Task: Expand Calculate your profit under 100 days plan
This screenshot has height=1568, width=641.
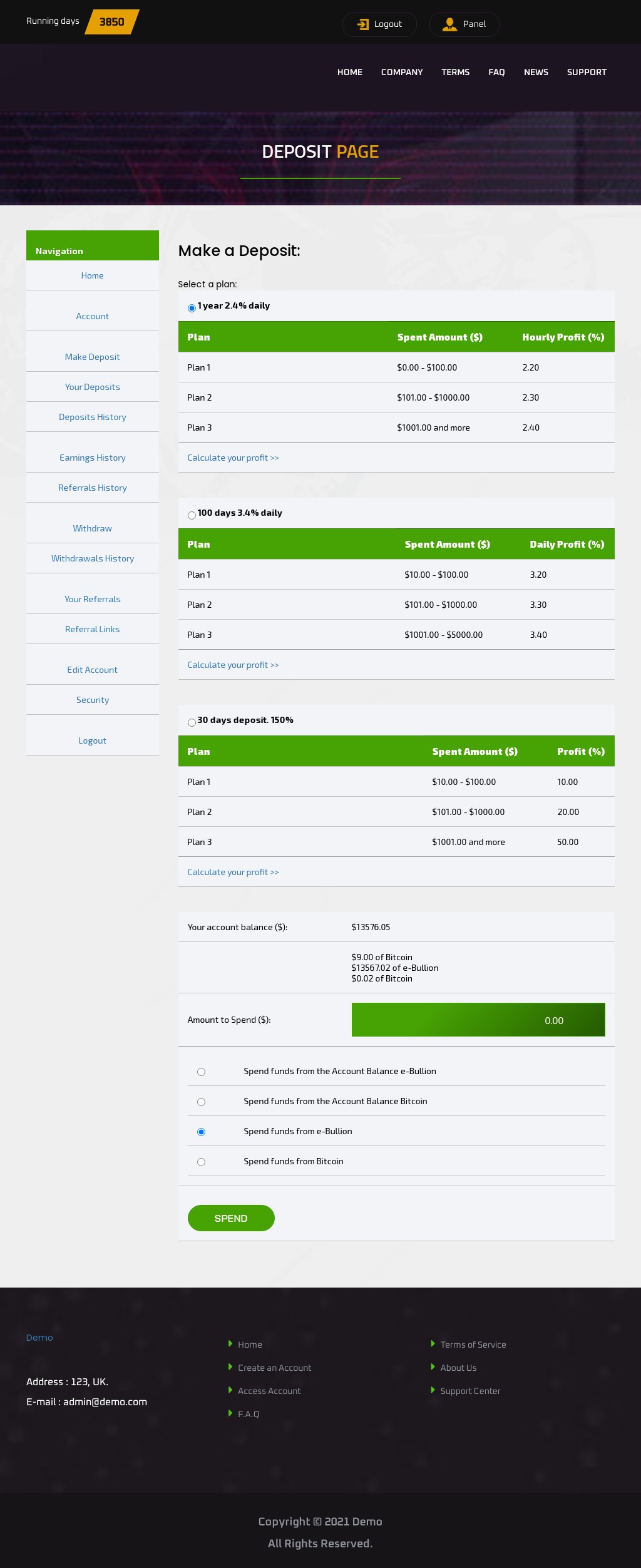Action: (x=233, y=665)
